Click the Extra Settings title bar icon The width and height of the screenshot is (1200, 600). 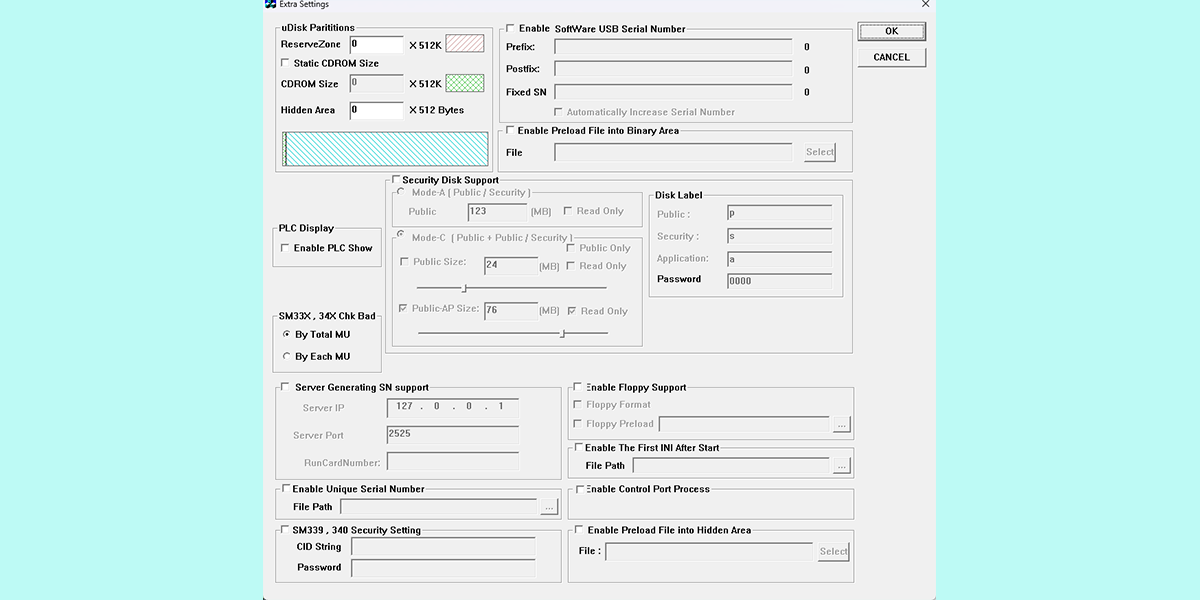point(271,5)
